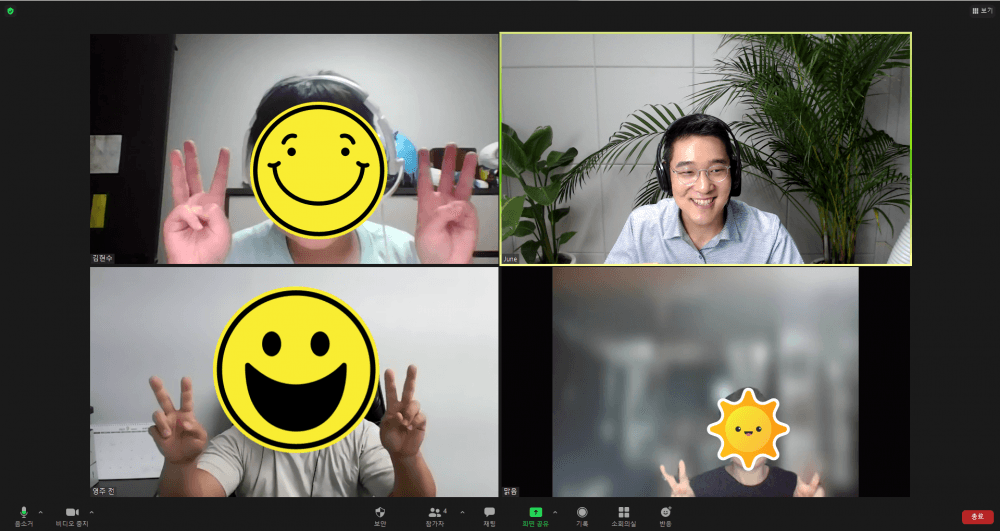Screen dimensions: 1000x531
Task: Click the 맑음 participant name label
Action: pos(512,491)
